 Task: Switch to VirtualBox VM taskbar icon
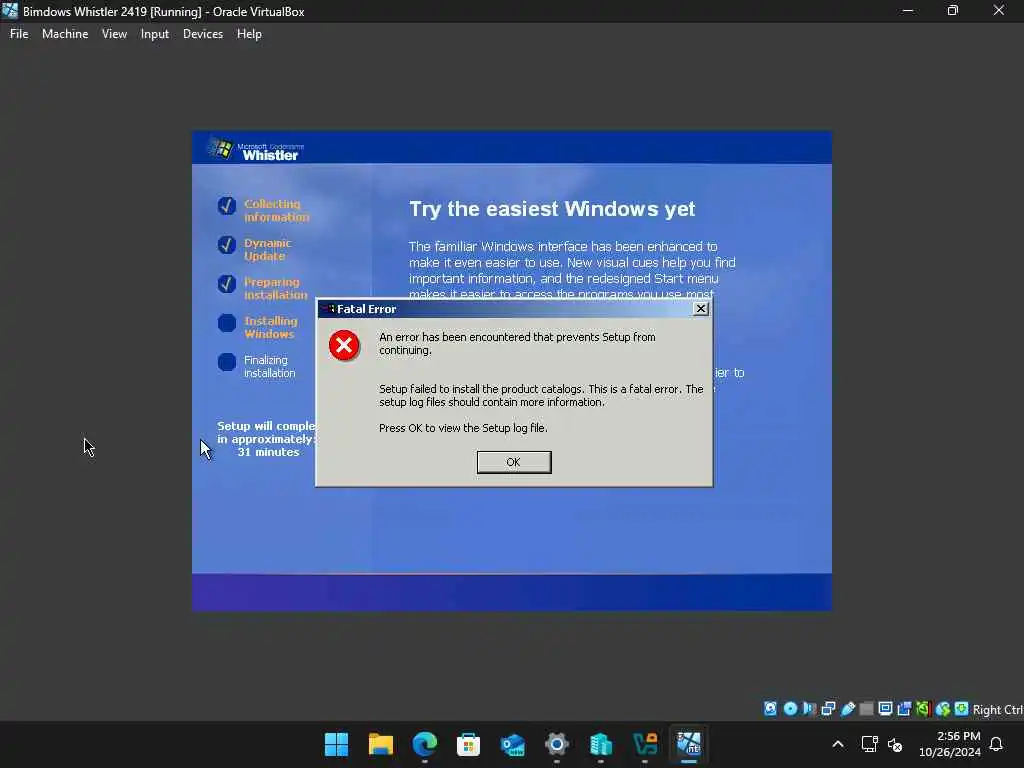pos(688,744)
